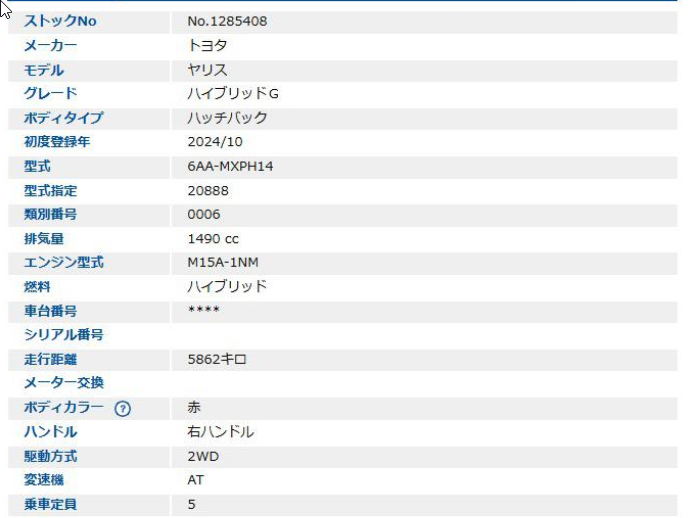
Task: Select the mileage value 5862キロ
Action: click(x=217, y=359)
